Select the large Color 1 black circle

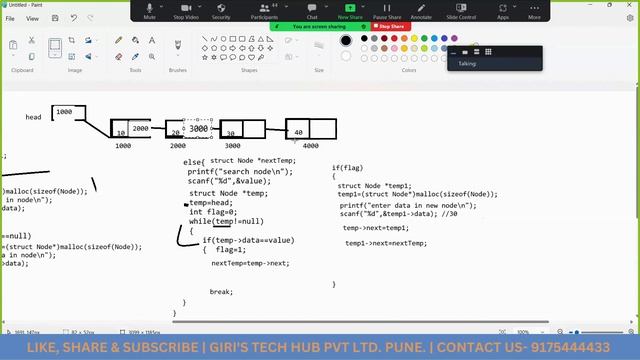pyautogui.click(x=346, y=40)
